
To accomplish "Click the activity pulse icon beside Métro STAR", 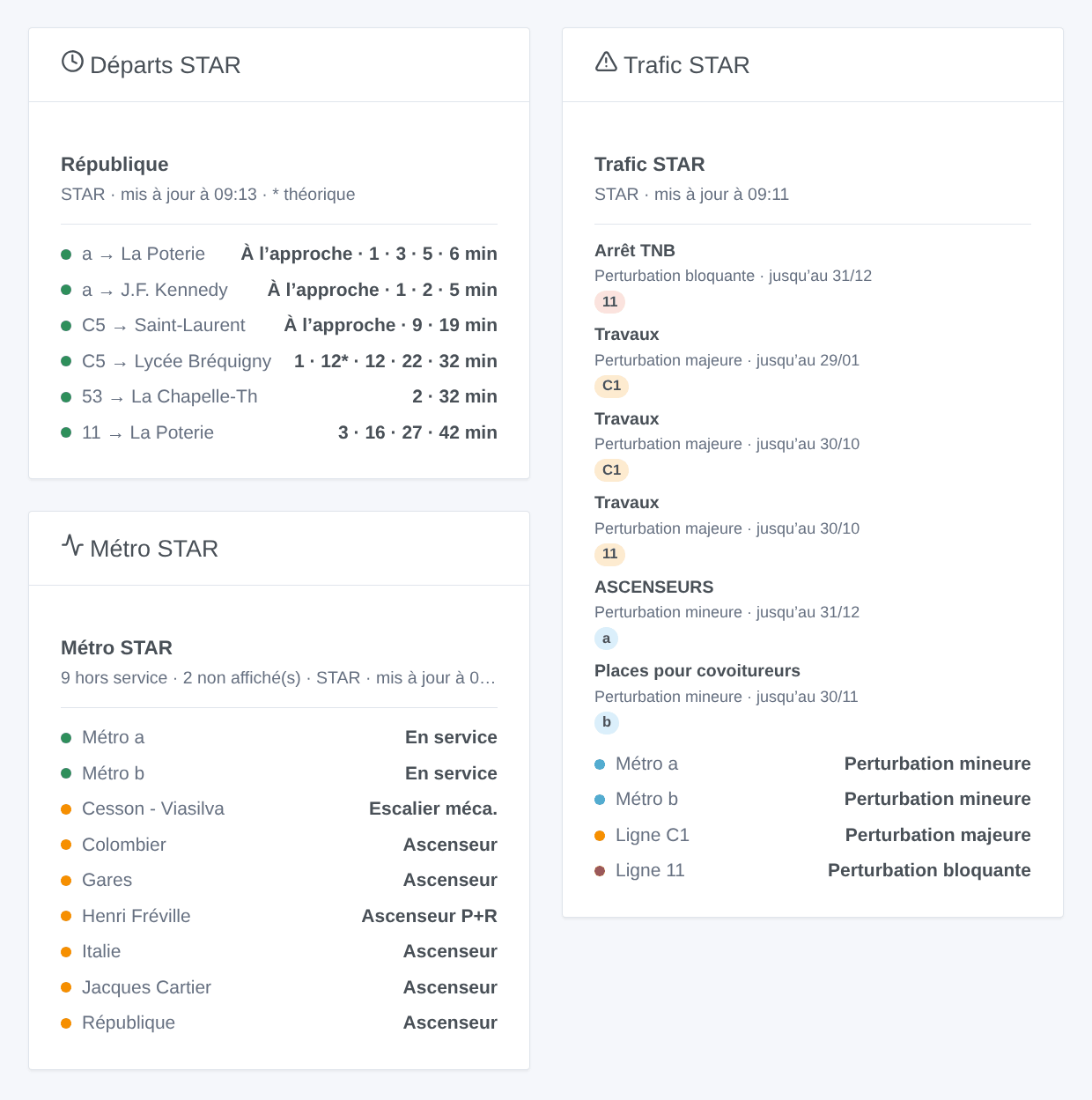I will [72, 545].
